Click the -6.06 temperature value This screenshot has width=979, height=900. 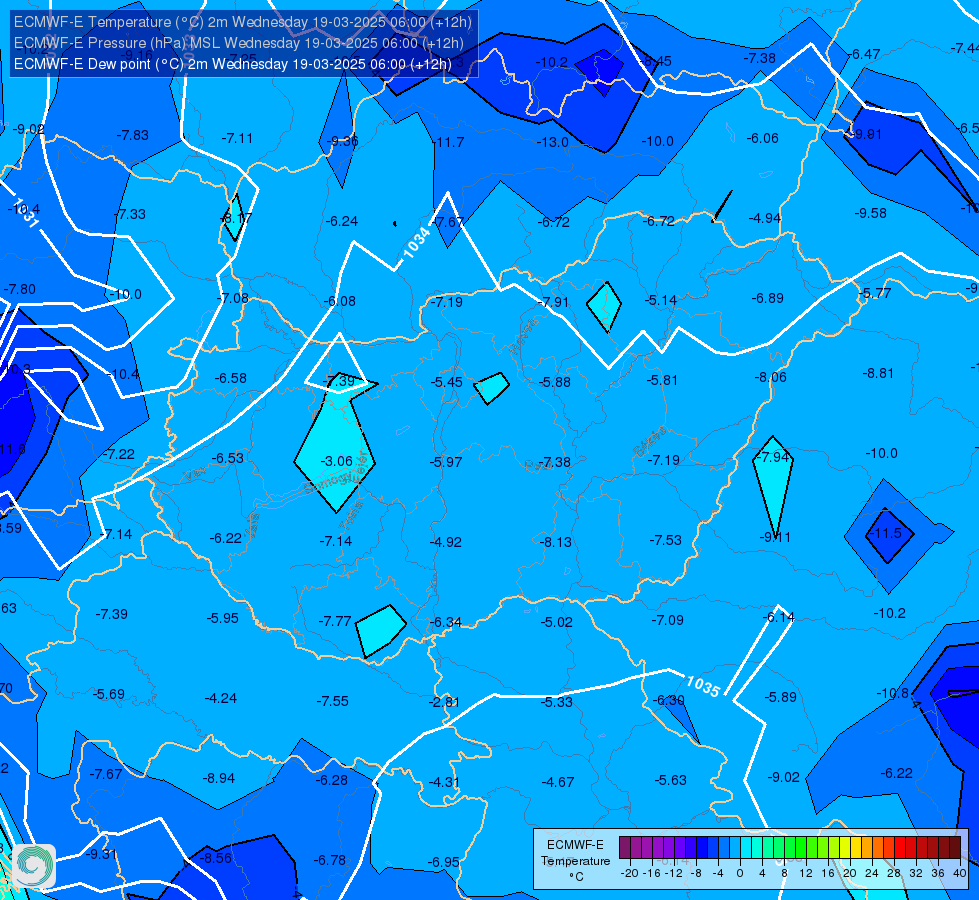click(x=762, y=139)
